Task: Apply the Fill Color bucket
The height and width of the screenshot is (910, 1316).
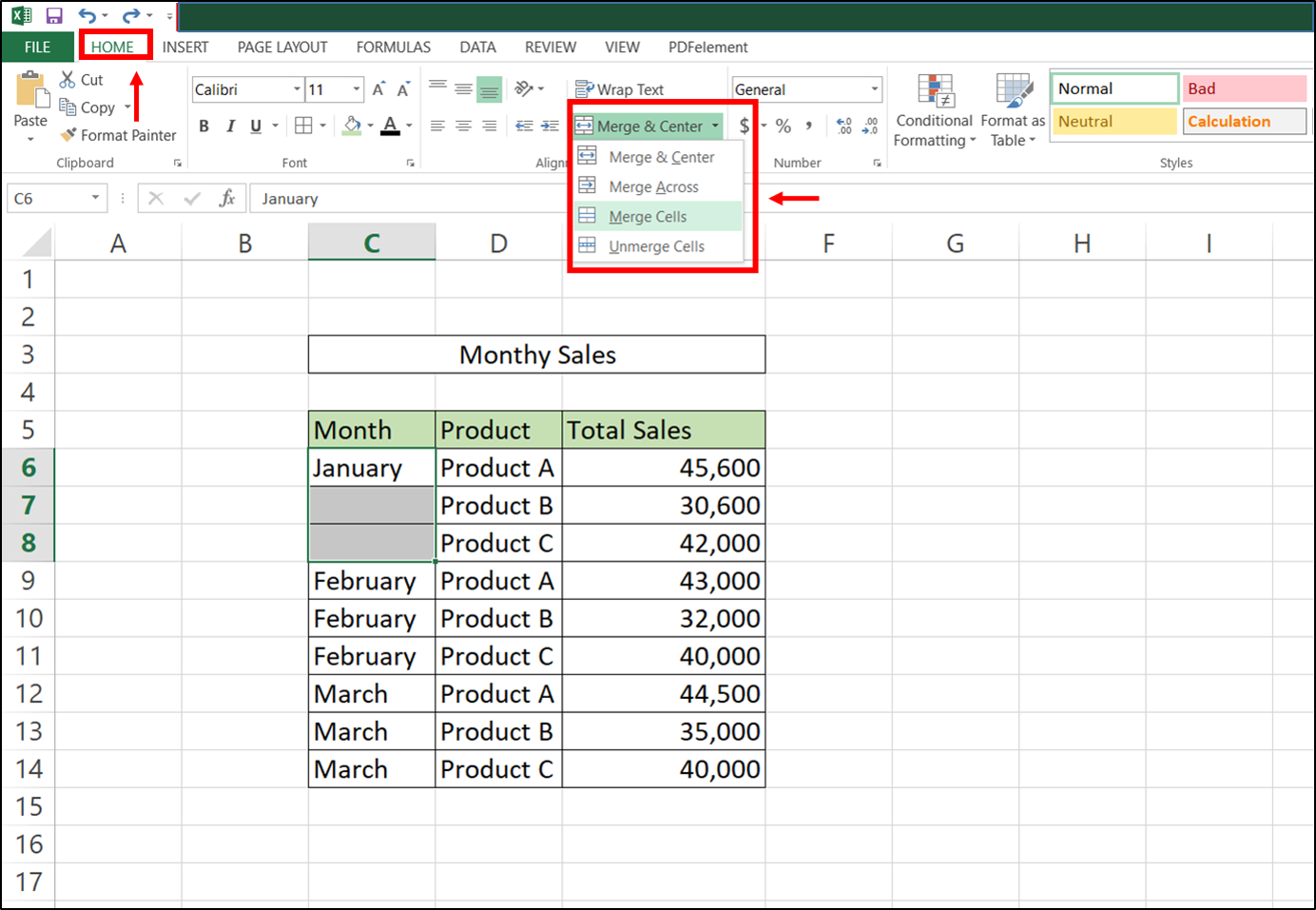Action: 352,126
